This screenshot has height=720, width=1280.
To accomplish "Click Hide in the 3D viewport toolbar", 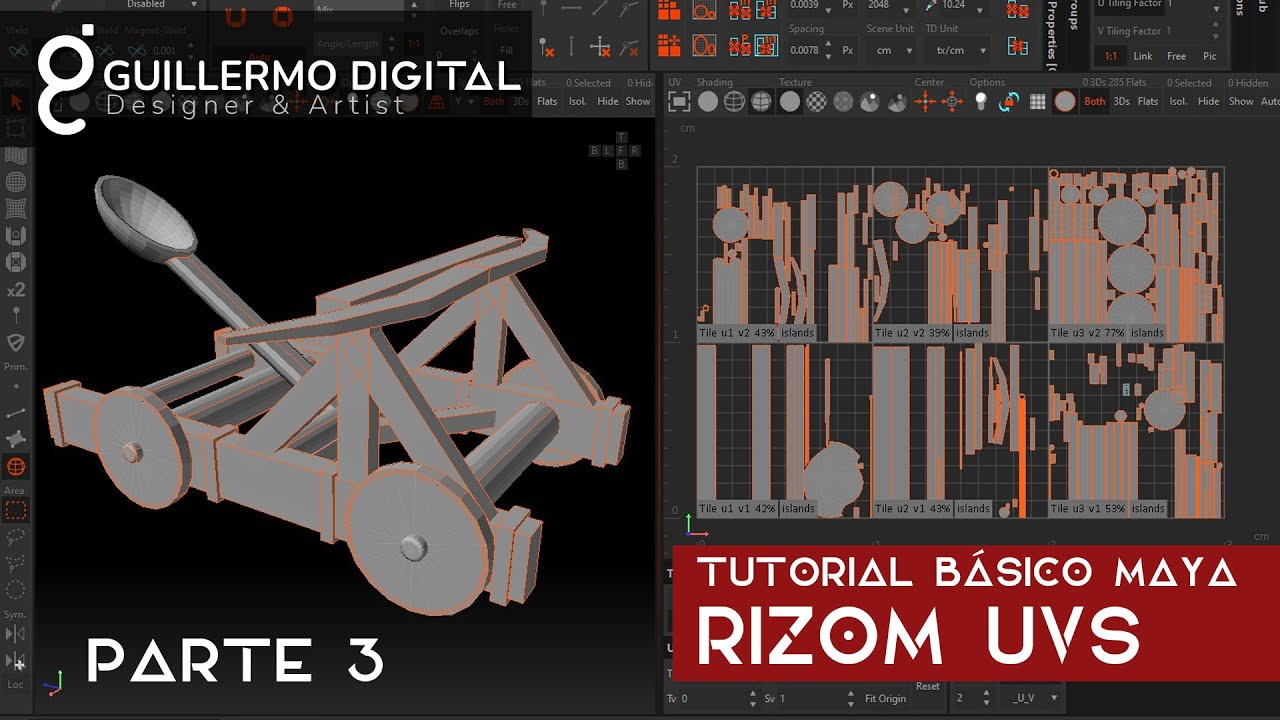I will 608,102.
